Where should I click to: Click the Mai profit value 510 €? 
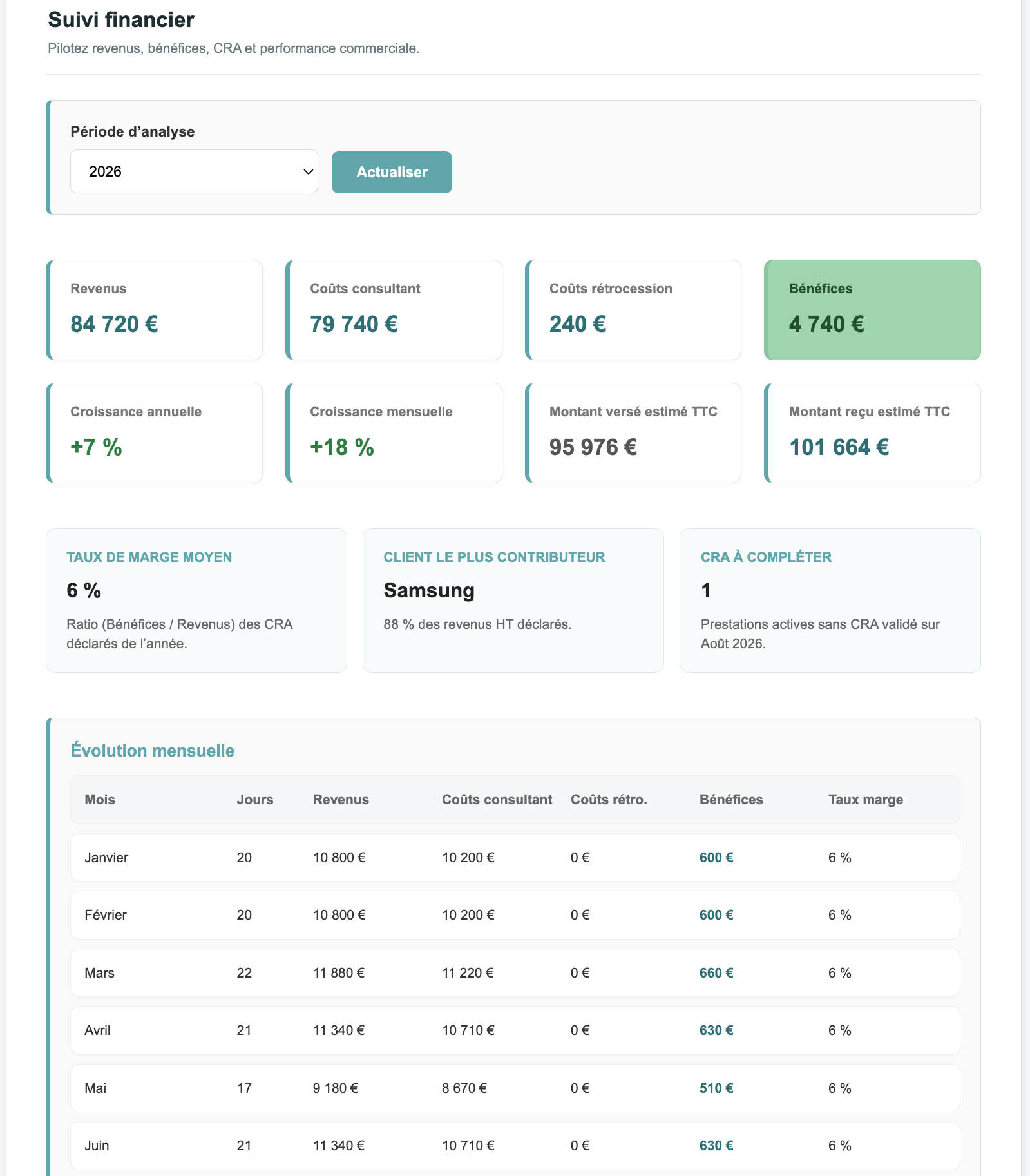coord(716,1088)
